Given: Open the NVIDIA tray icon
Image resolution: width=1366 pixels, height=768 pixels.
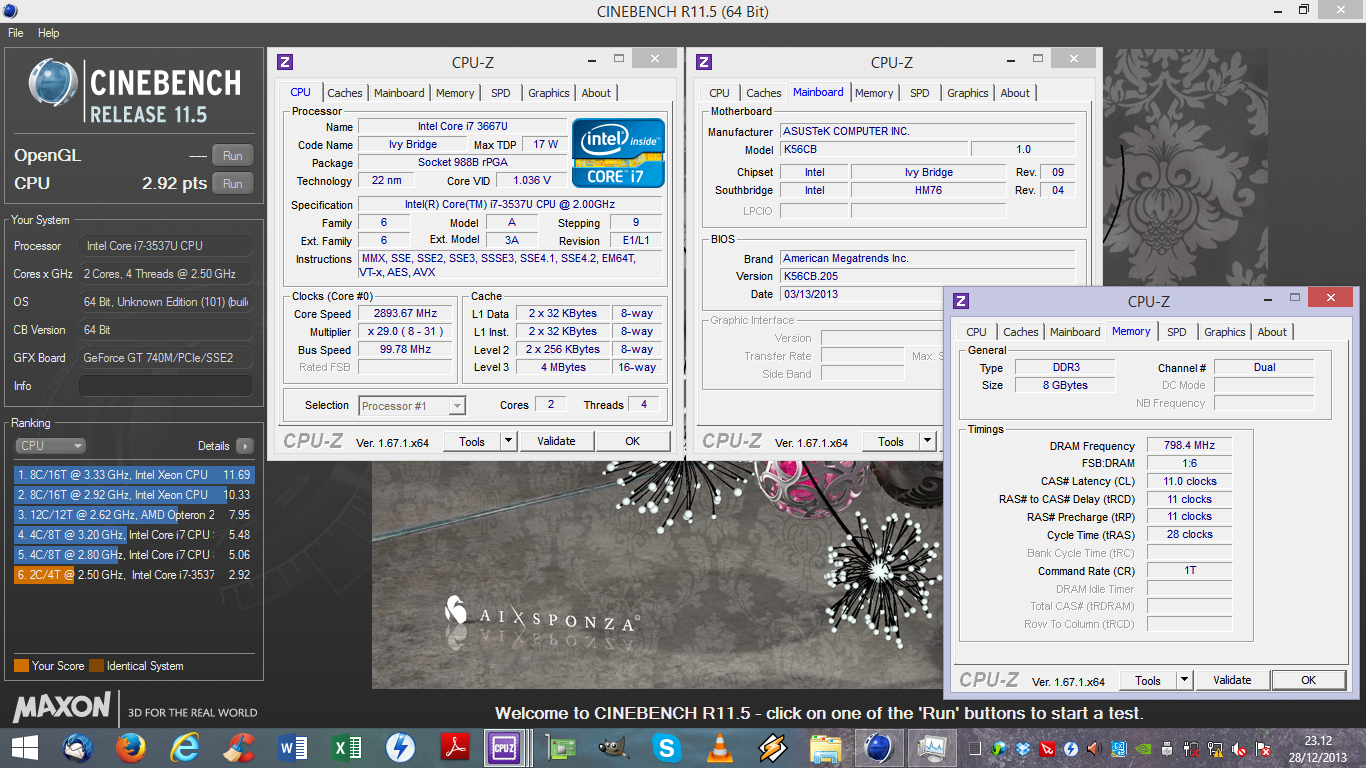Looking at the screenshot, I should tap(1143, 748).
